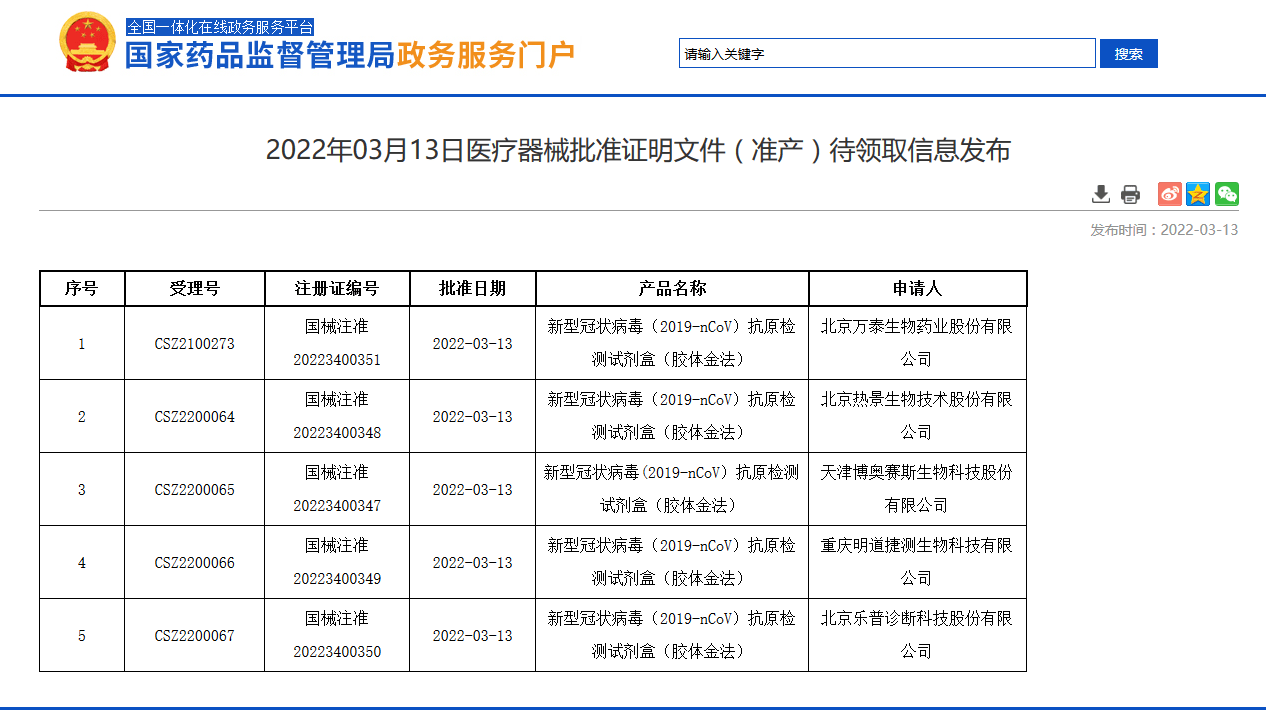This screenshot has height=712, width=1266.
Task: Click the 发布时间 2022-03-13 label
Action: (x=1164, y=229)
